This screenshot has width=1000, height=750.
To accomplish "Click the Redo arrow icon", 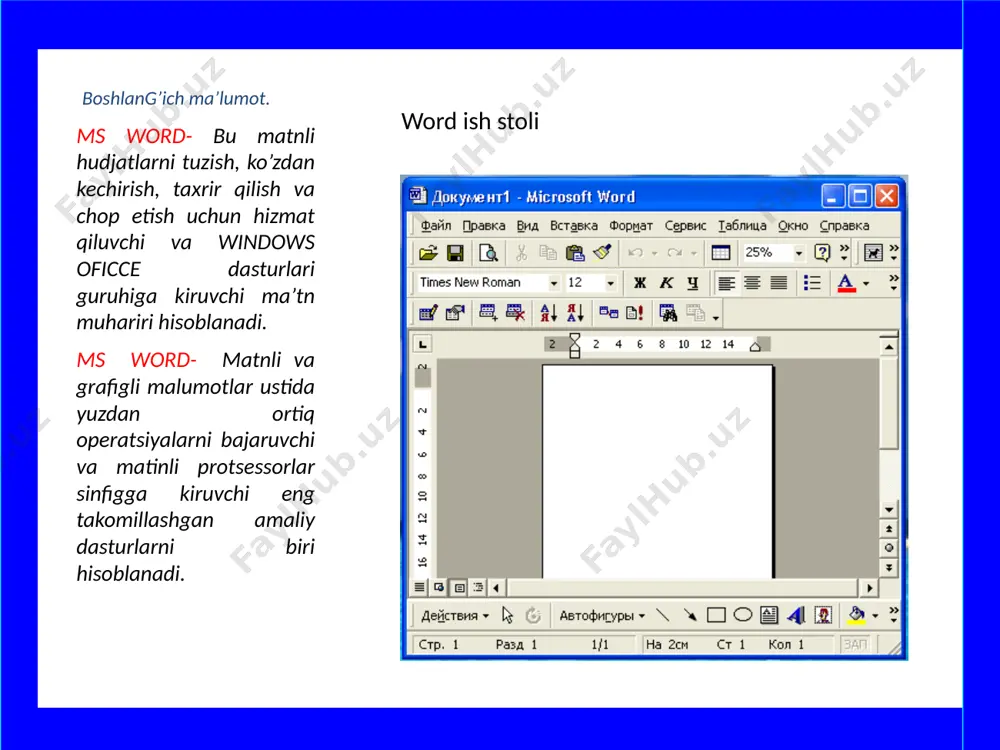I will (x=675, y=253).
